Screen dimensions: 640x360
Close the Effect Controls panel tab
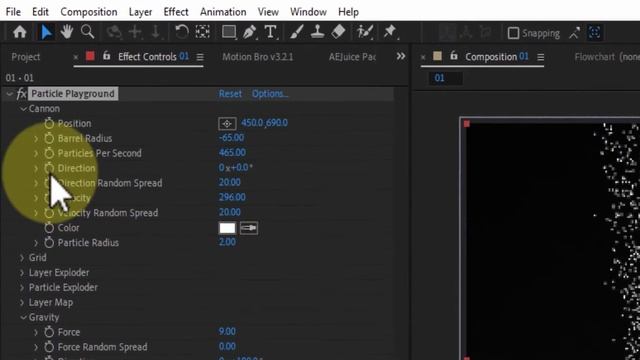pyautogui.click(x=76, y=57)
